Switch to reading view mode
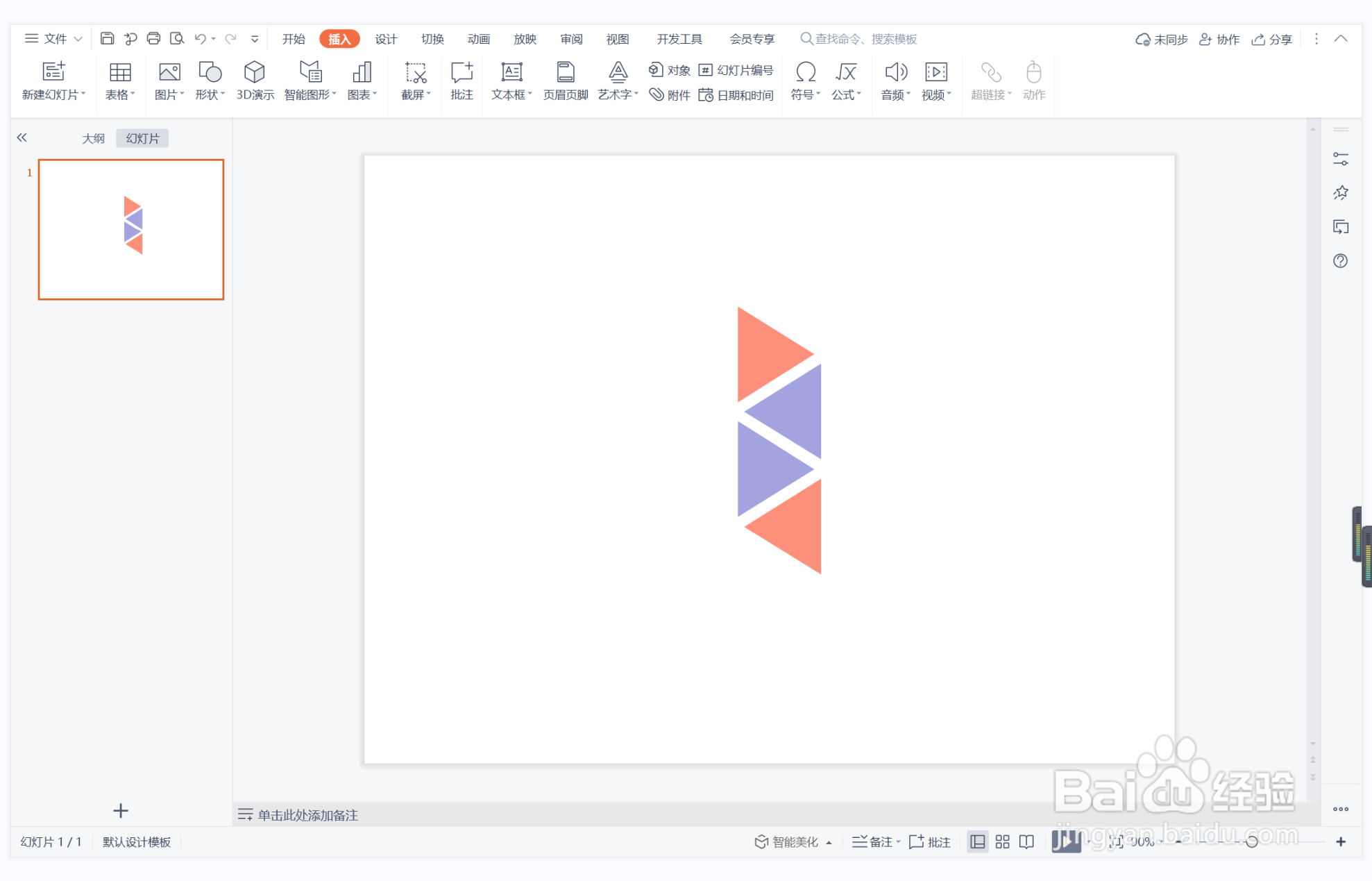This screenshot has height=881, width=1372. pyautogui.click(x=1026, y=842)
